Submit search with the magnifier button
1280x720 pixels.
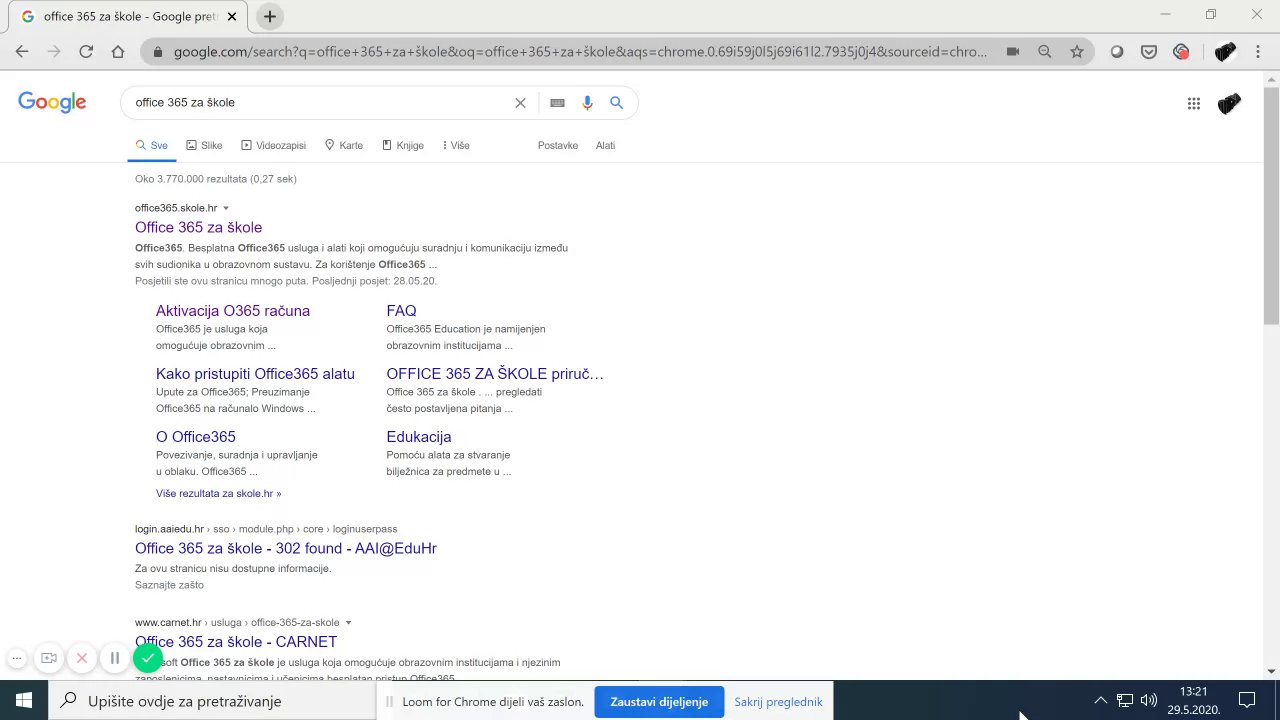(x=617, y=103)
